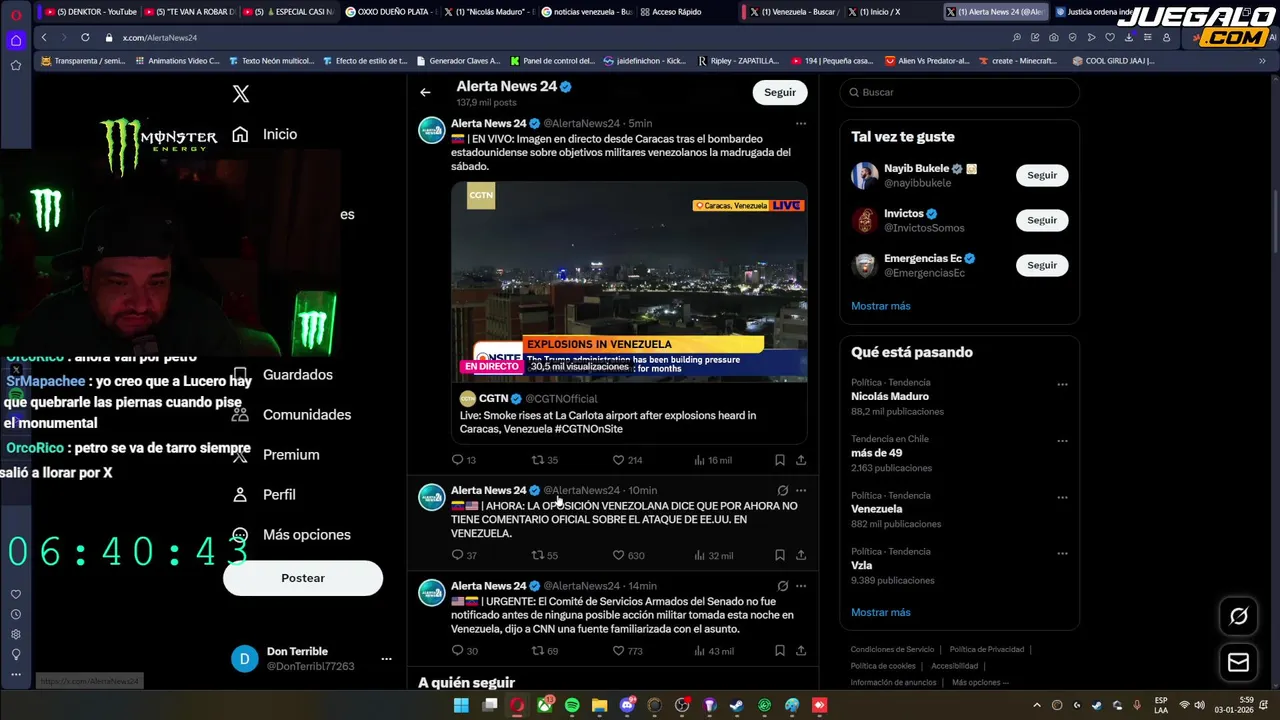Open the quoted CGTN post text

point(608,422)
